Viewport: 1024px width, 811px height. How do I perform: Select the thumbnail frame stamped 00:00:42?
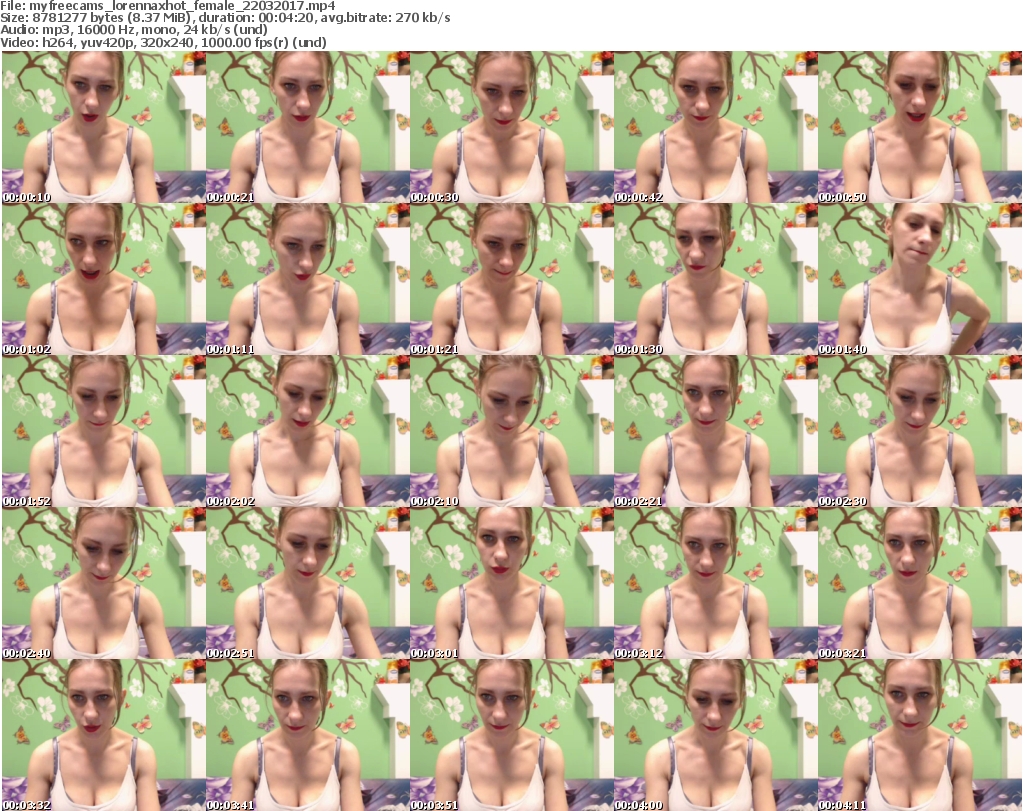pyautogui.click(x=715, y=127)
